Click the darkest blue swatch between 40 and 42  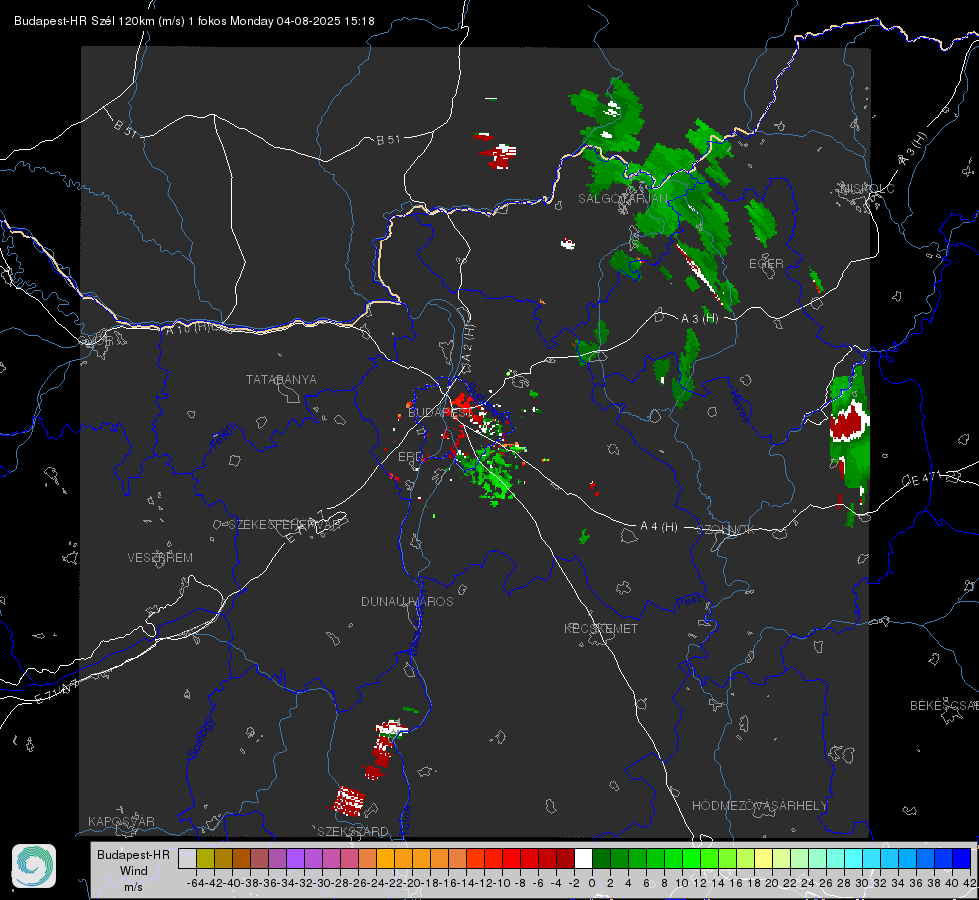pos(962,858)
